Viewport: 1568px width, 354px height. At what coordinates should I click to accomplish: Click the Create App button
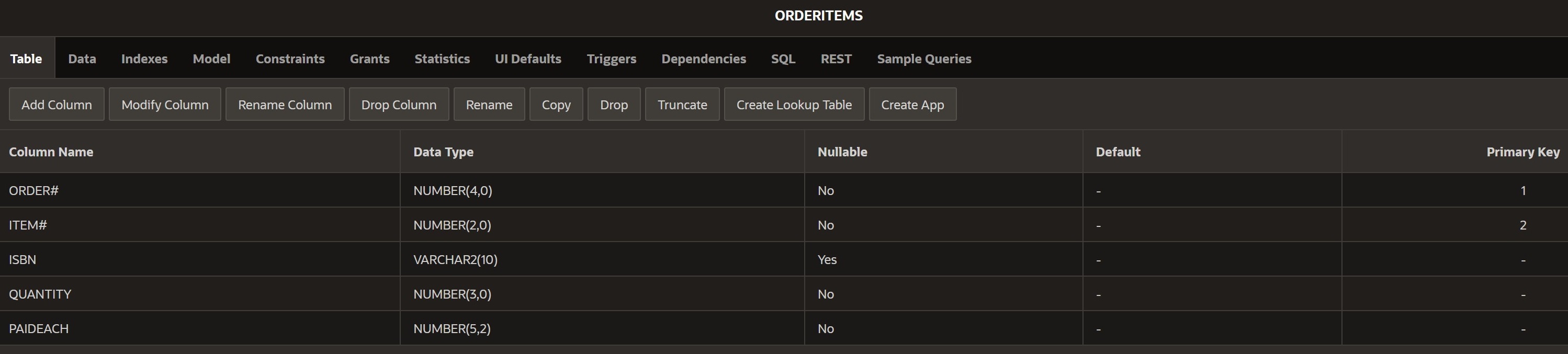click(912, 105)
